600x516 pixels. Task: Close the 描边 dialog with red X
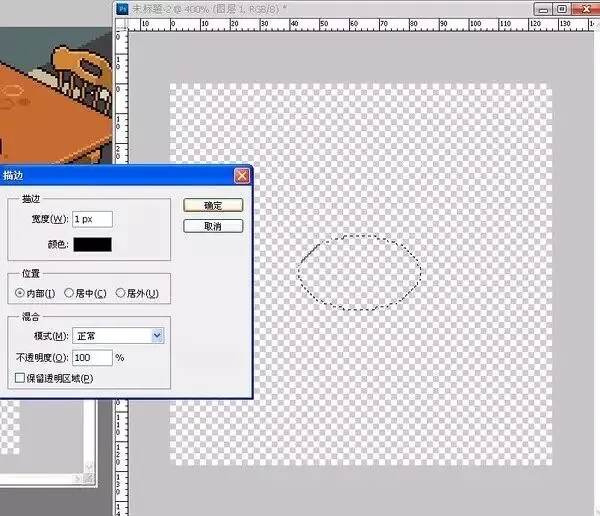242,176
